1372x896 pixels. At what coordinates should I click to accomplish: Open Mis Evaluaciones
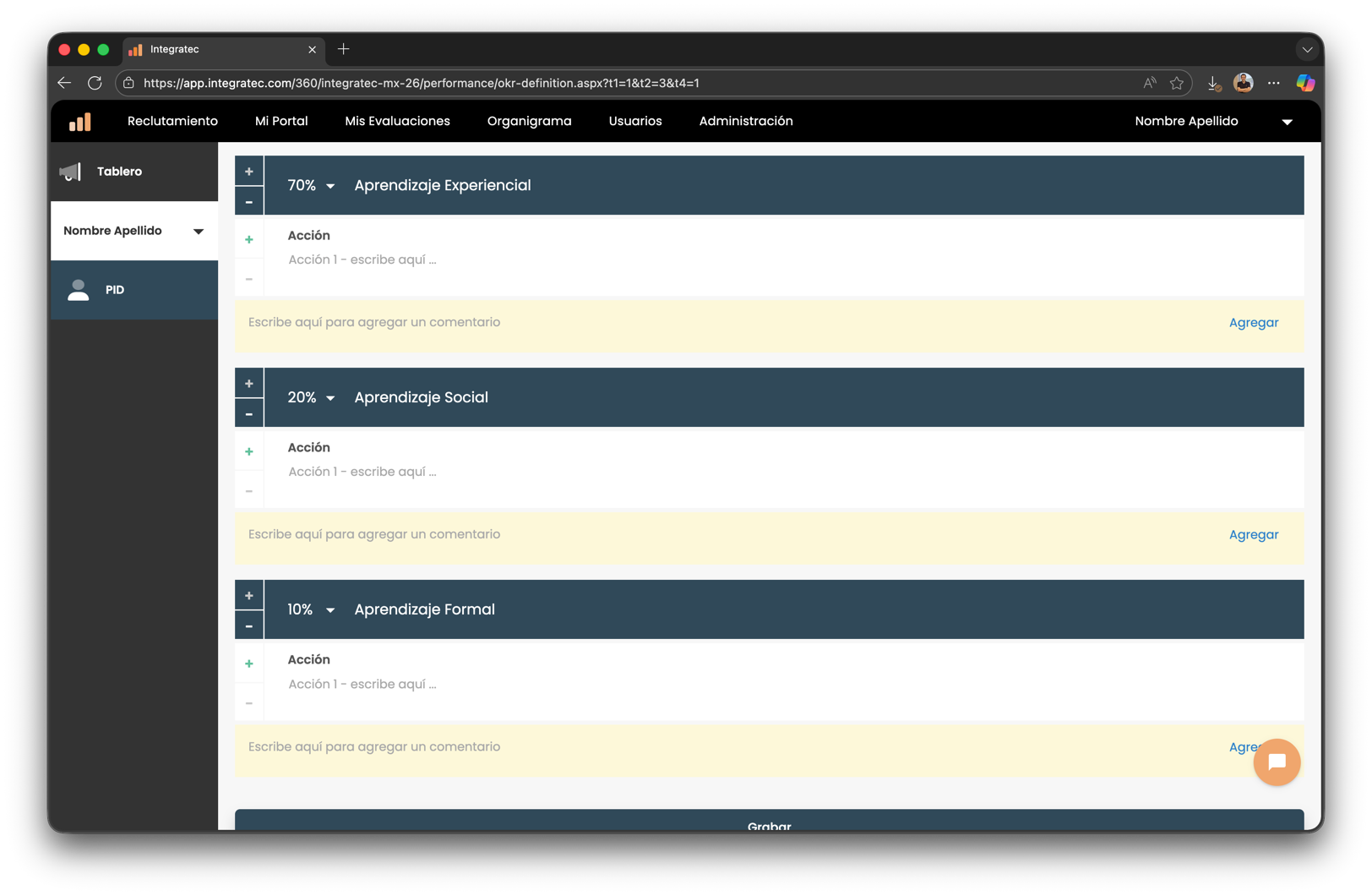[397, 122]
